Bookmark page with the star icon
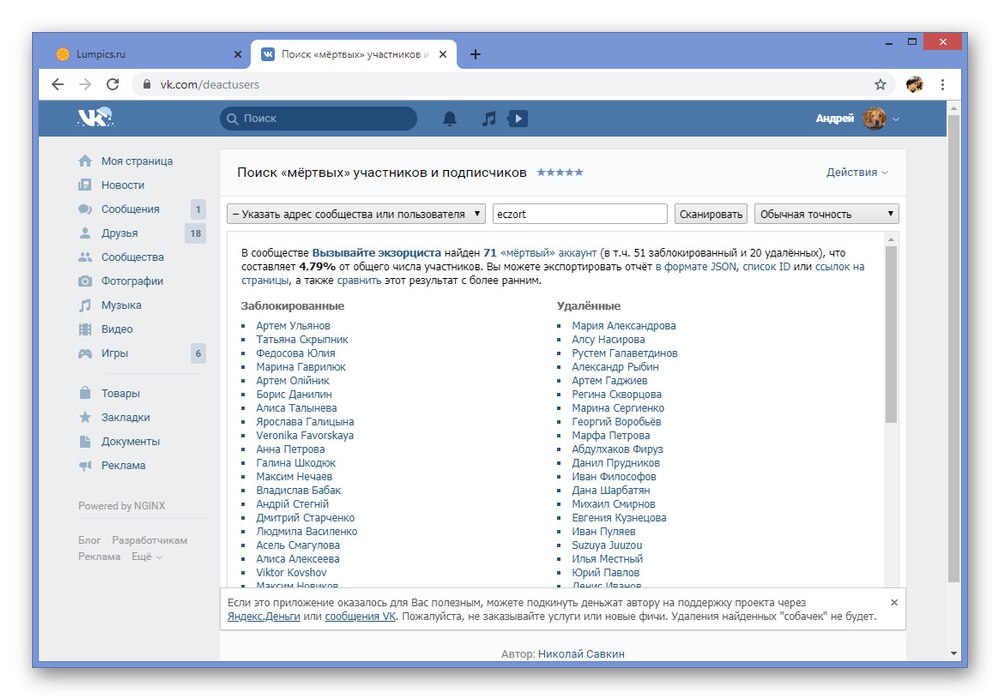The width and height of the screenshot is (1000, 700). pos(880,84)
